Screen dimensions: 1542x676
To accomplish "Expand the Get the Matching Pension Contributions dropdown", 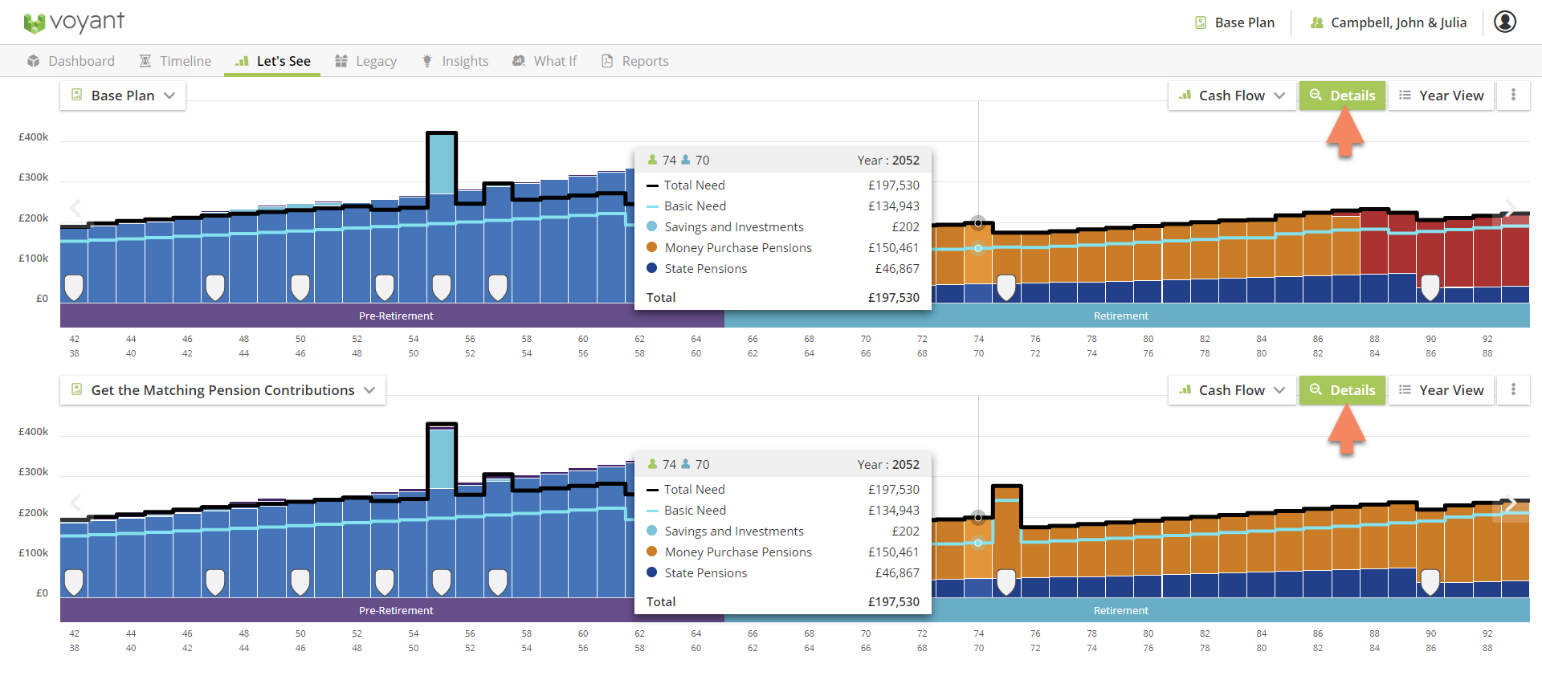I will click(221, 390).
